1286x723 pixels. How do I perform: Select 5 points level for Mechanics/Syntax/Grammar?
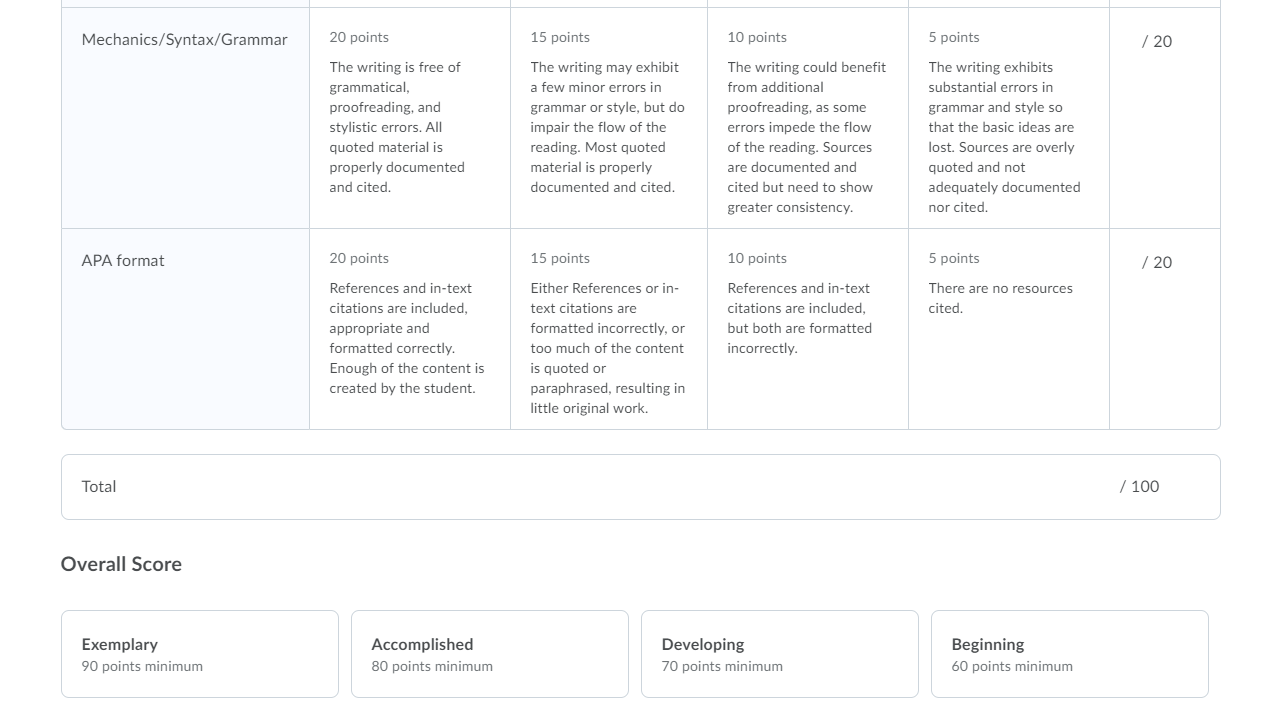(1009, 118)
